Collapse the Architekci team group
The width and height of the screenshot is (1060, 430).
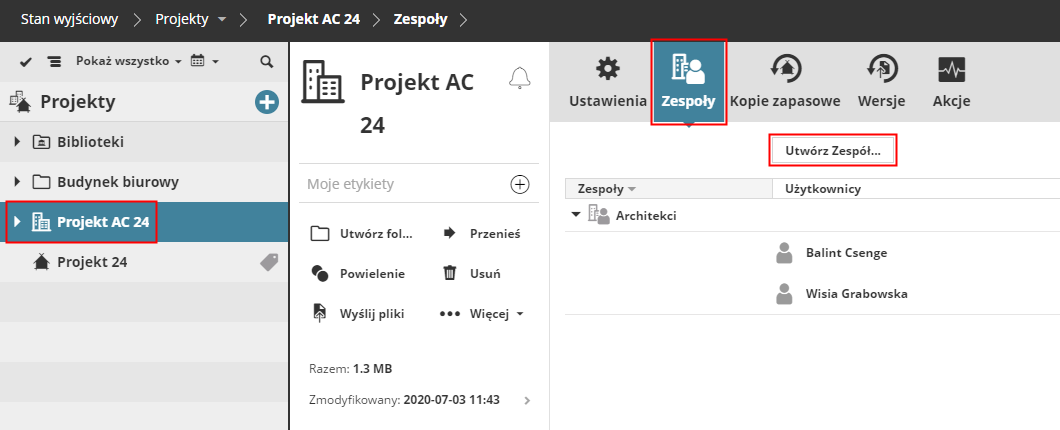pyautogui.click(x=575, y=214)
